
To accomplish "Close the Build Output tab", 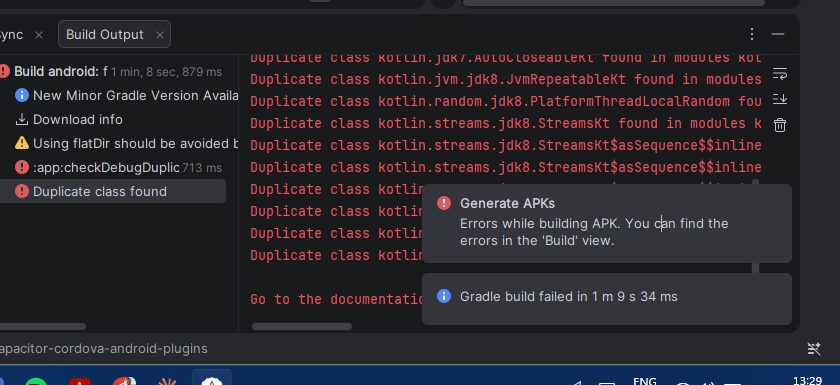I will (x=159, y=35).
